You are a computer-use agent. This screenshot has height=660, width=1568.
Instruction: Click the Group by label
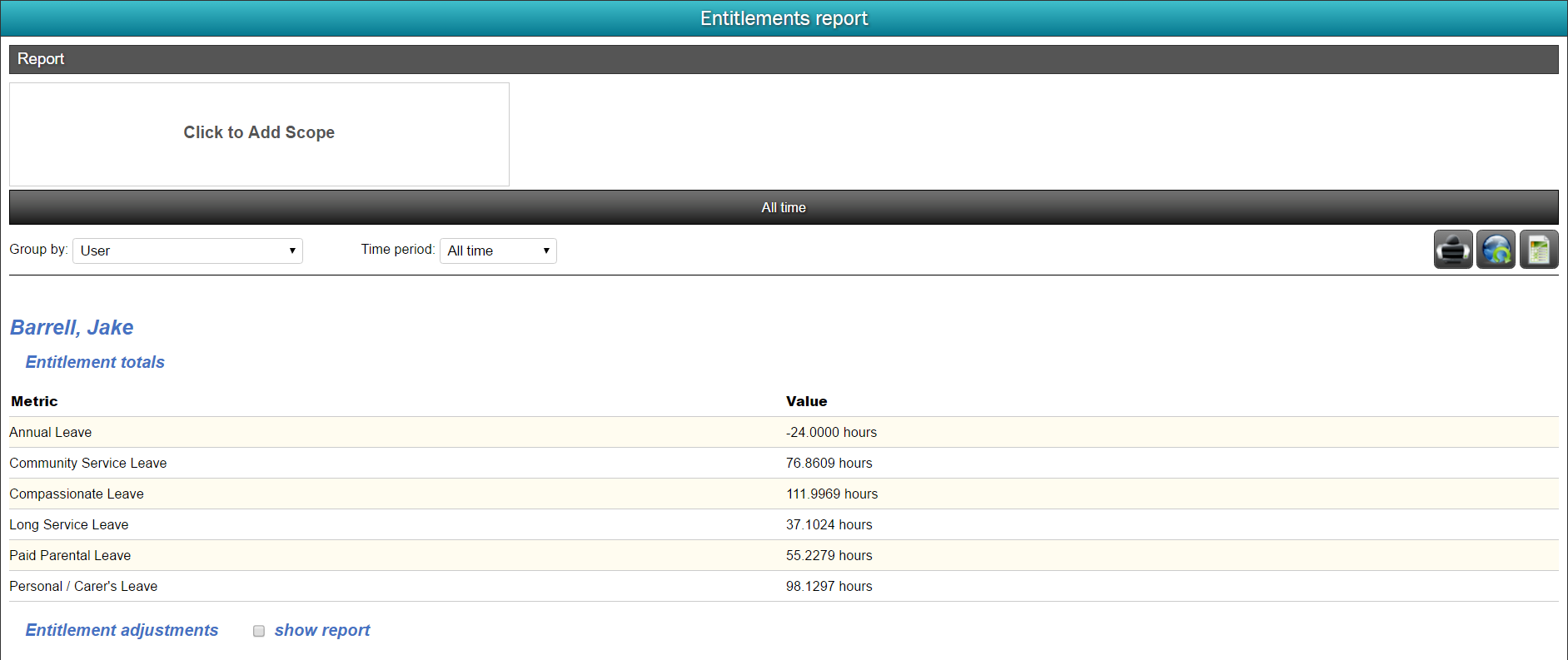(x=38, y=250)
